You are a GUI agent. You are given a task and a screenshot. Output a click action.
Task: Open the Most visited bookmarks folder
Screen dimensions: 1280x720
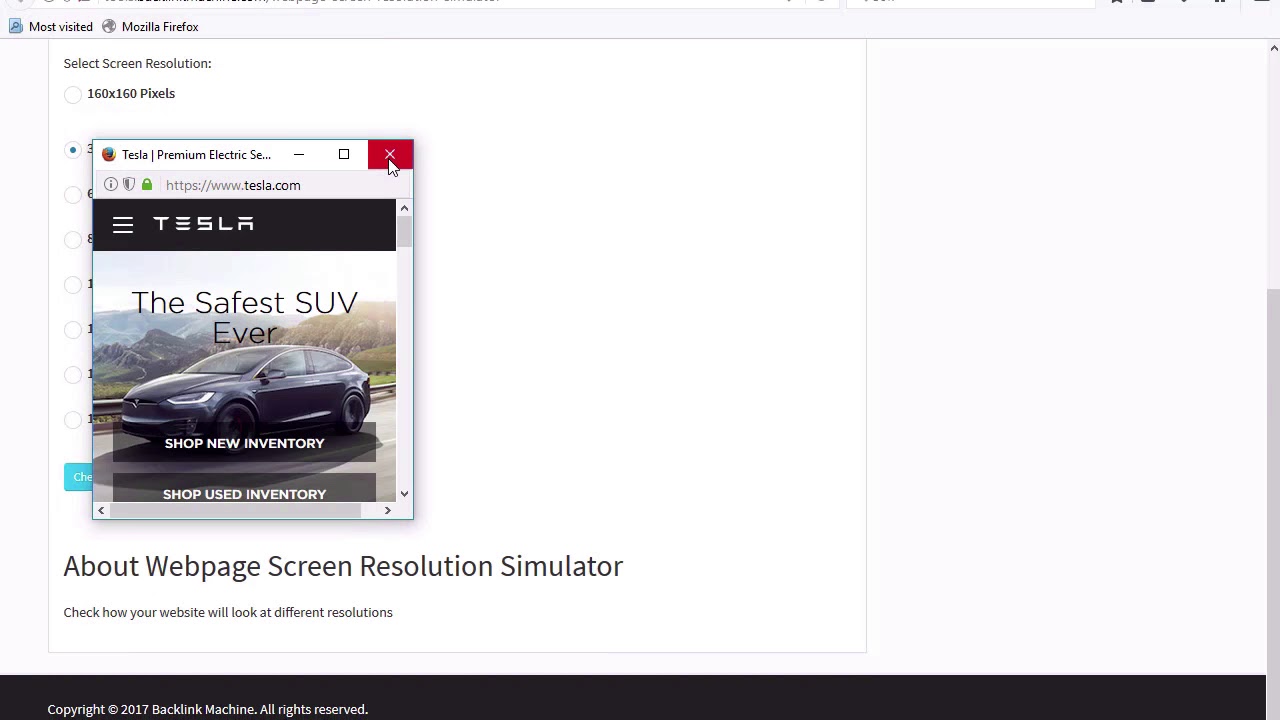[50, 26]
